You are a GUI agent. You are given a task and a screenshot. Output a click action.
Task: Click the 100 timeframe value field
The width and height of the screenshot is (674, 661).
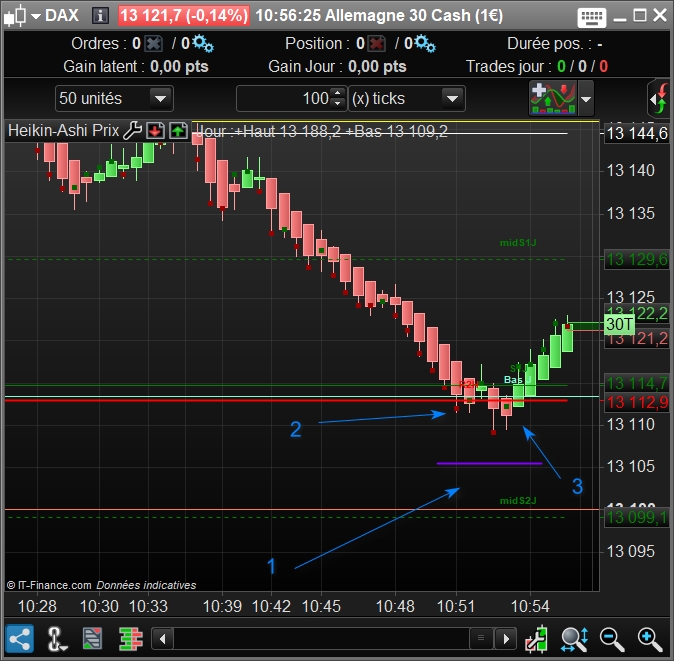tap(285, 98)
